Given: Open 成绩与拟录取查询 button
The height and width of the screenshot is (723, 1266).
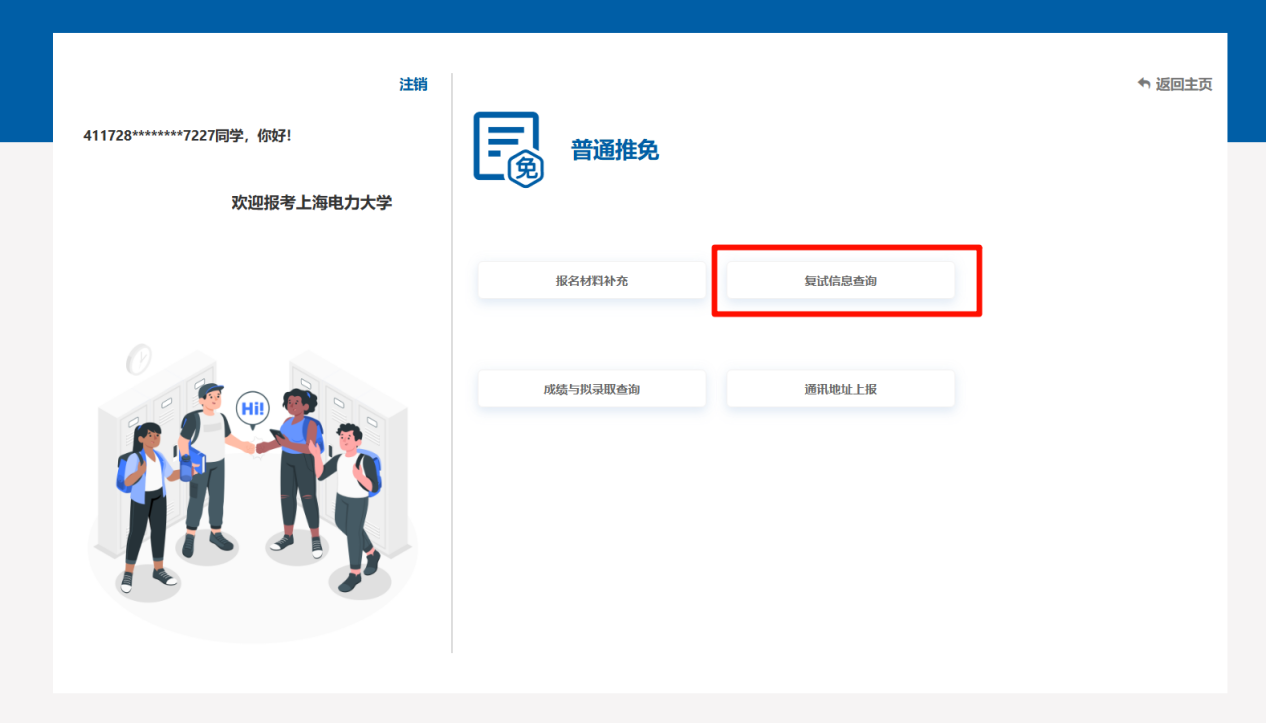Looking at the screenshot, I should coord(592,389).
